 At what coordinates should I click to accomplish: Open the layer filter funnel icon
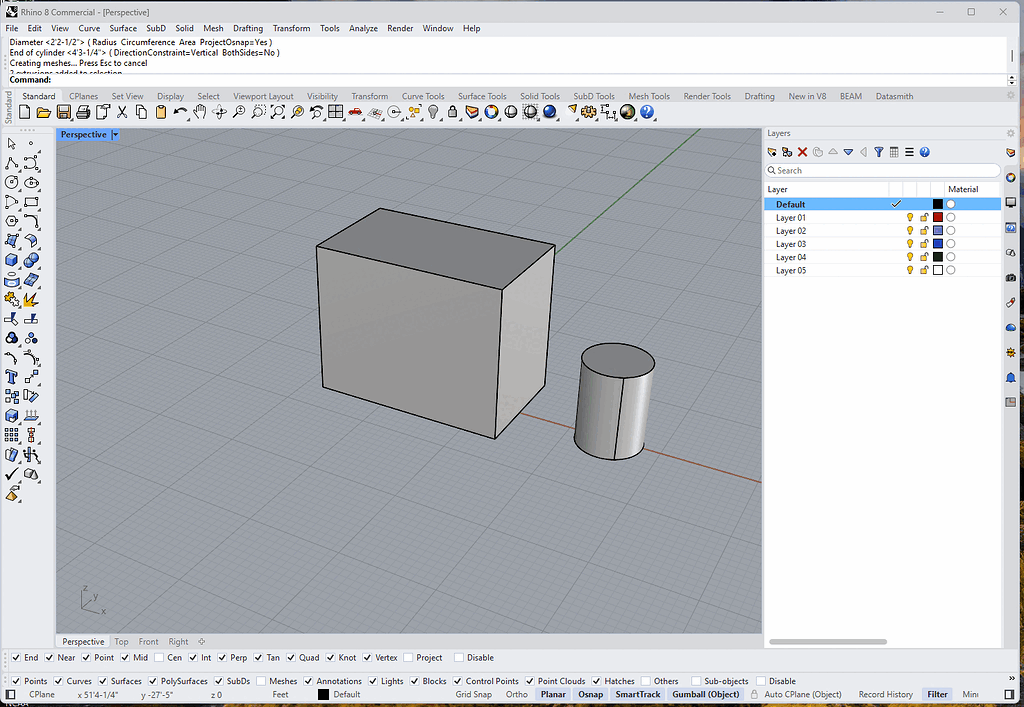[878, 151]
